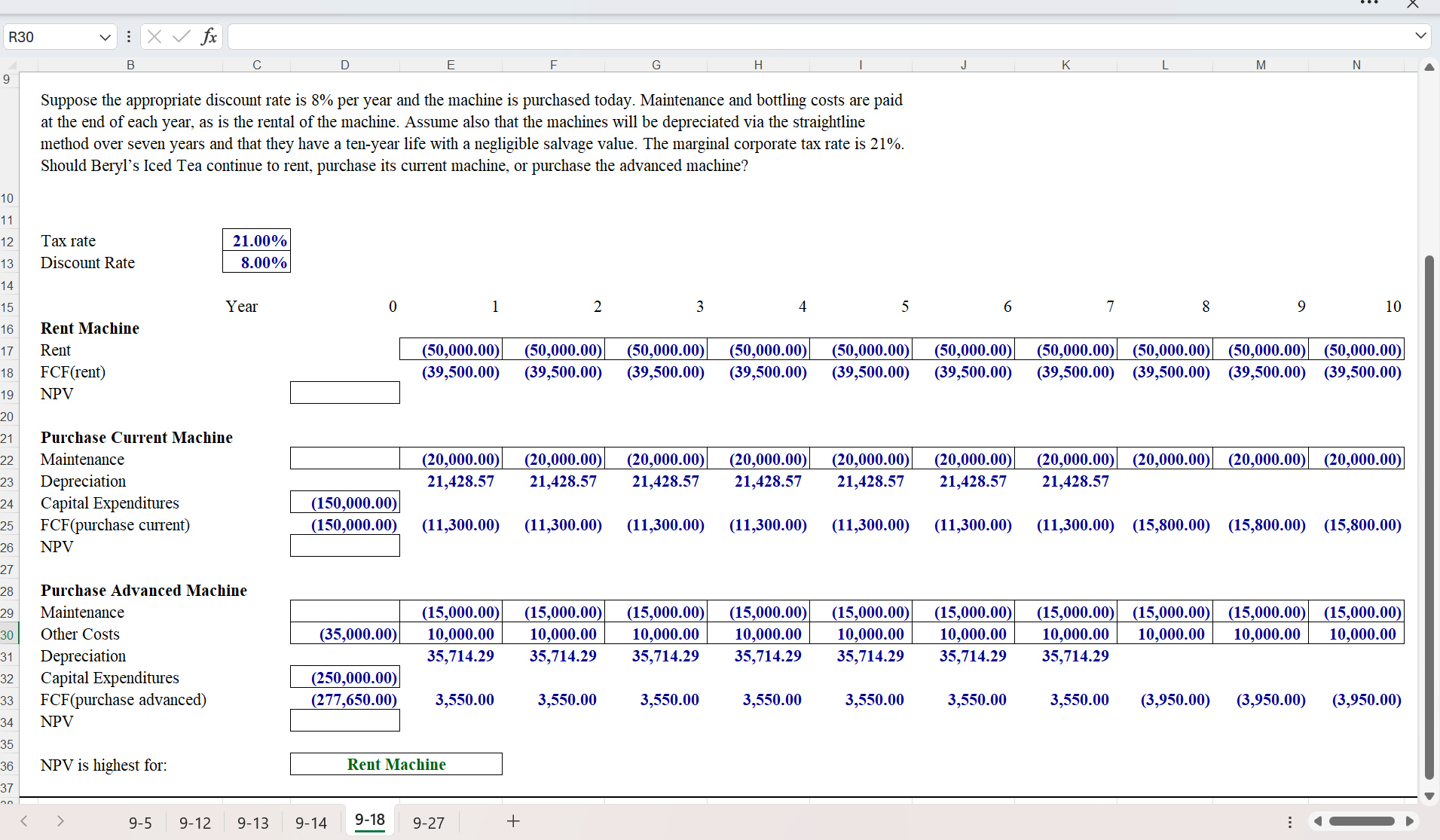This screenshot has width=1440, height=840.
Task: Select the empty Maintenance year 0 cell row 22
Action: 345,458
